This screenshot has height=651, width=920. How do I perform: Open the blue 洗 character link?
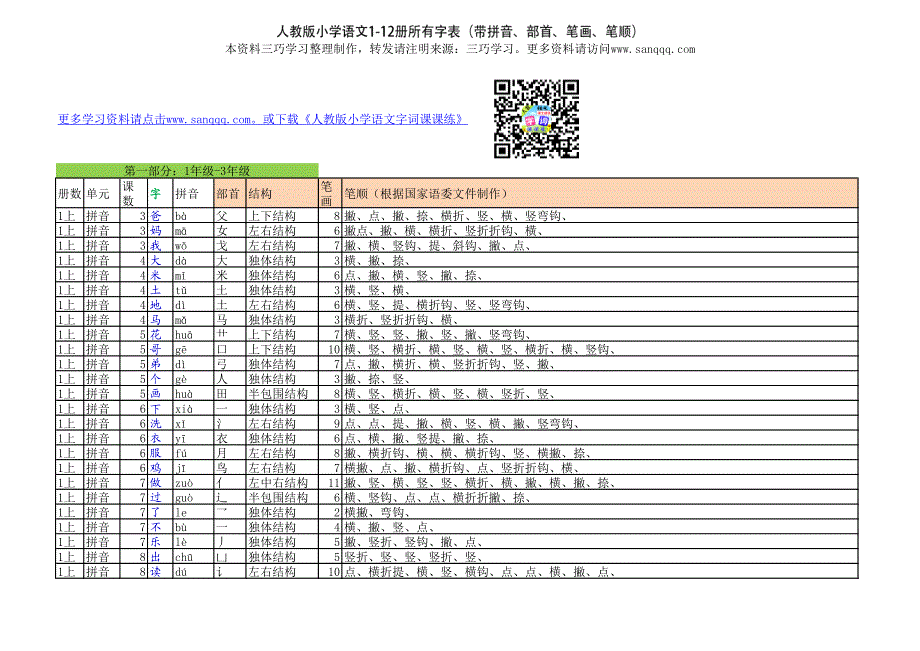(x=155, y=424)
